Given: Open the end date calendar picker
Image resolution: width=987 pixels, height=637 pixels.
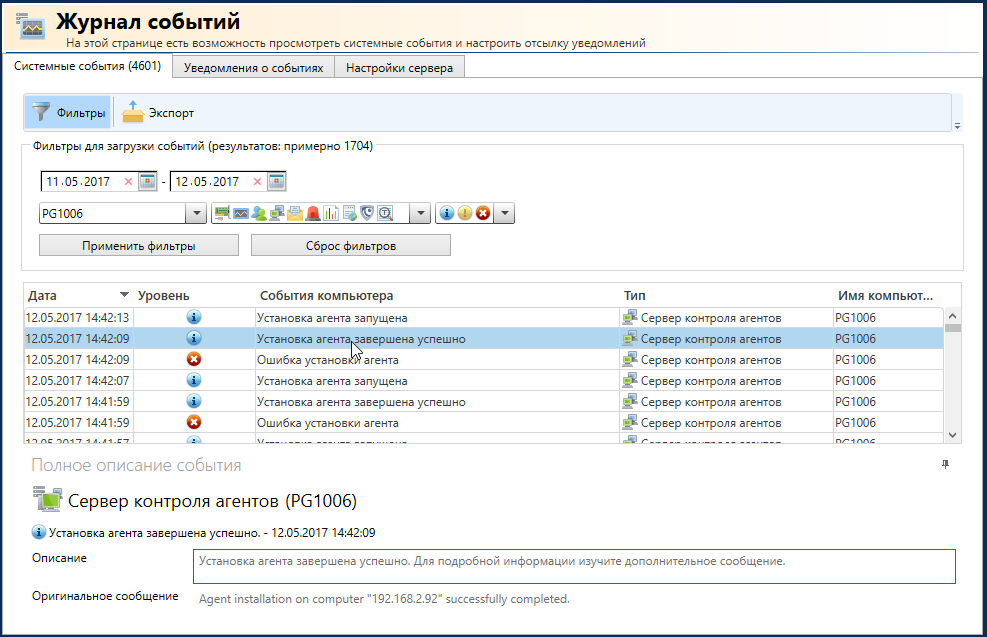Looking at the screenshot, I should point(277,181).
